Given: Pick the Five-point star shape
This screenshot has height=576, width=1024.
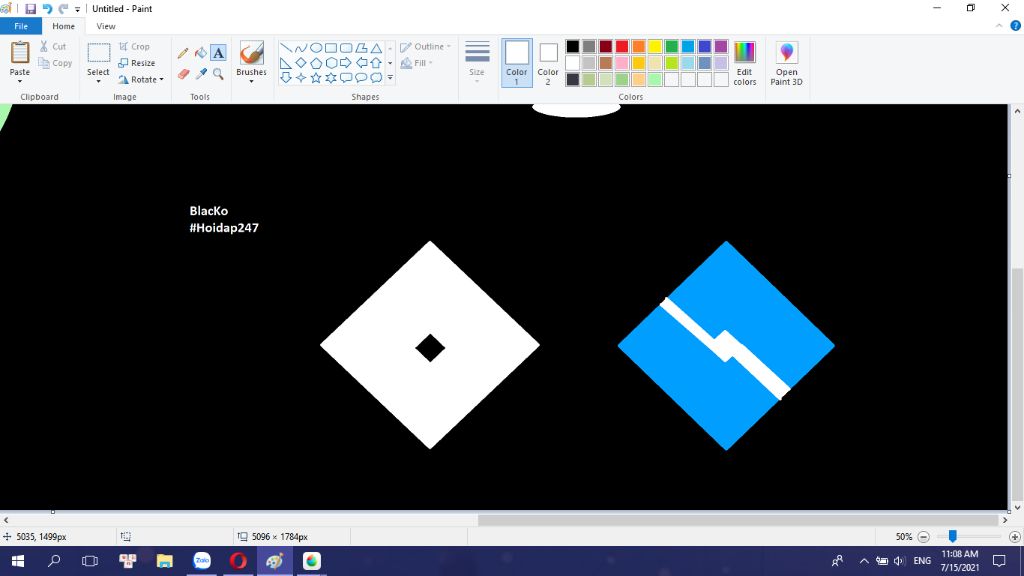Looking at the screenshot, I should [316, 78].
